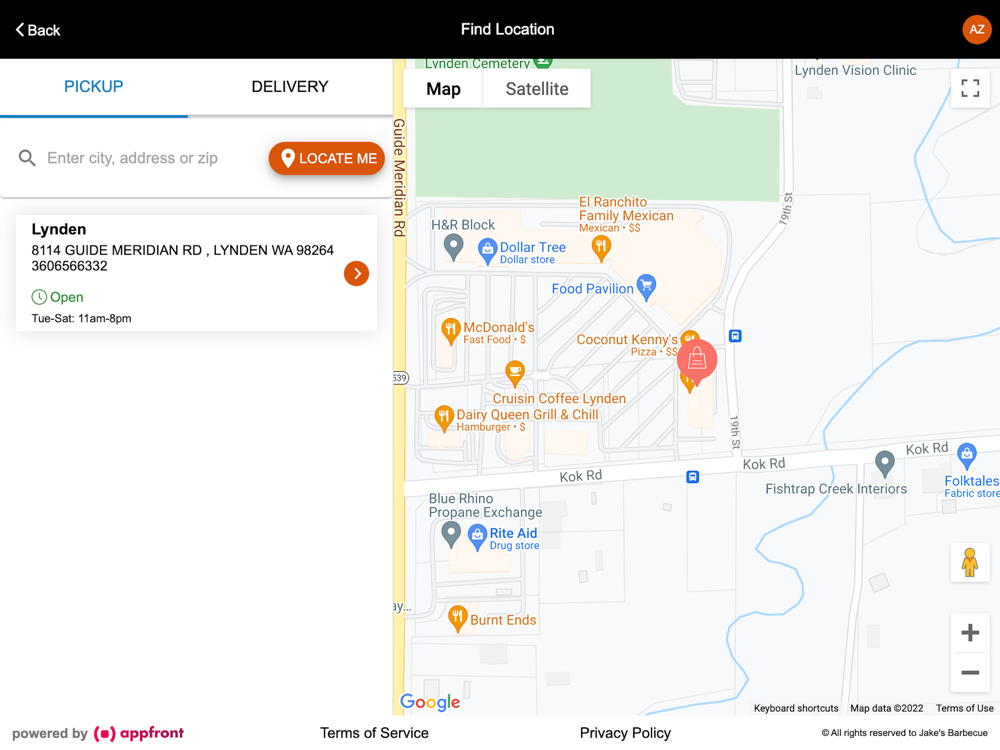
Task: Click the Rite Aid drug store pin
Action: click(x=478, y=537)
